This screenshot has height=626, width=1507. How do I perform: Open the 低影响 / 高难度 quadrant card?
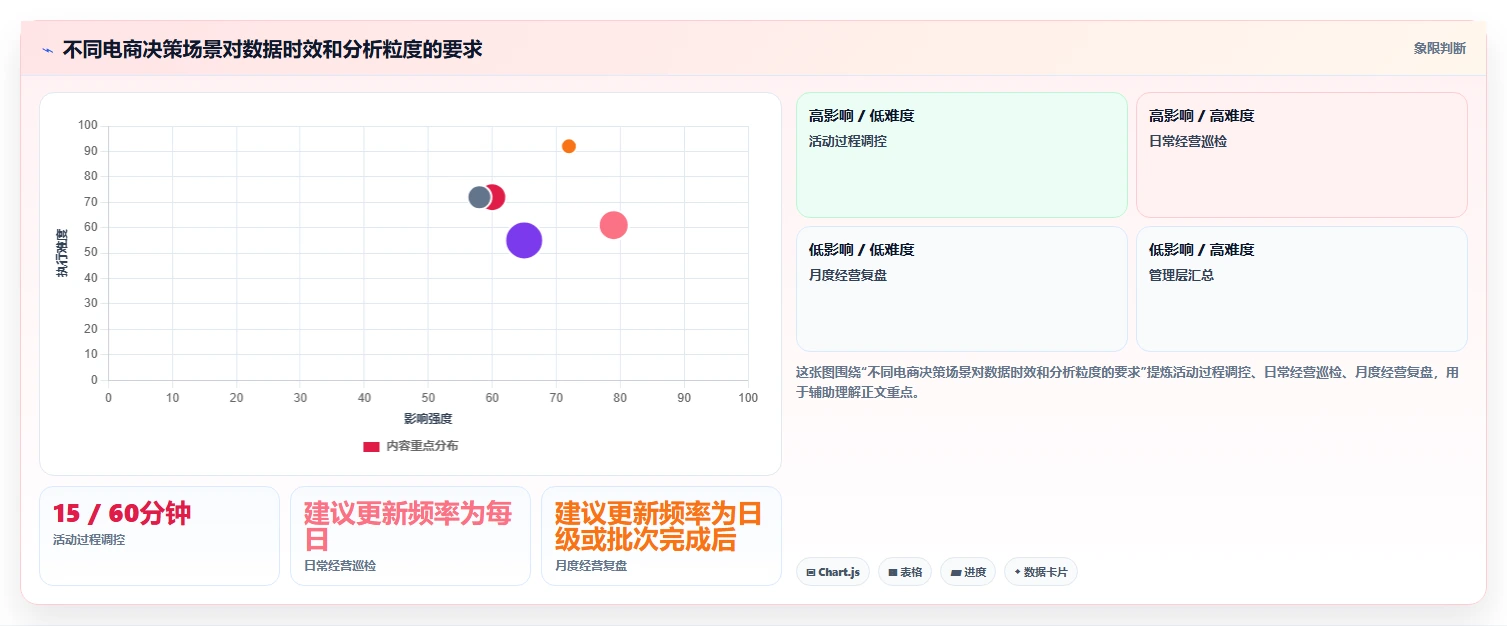tap(1302, 289)
